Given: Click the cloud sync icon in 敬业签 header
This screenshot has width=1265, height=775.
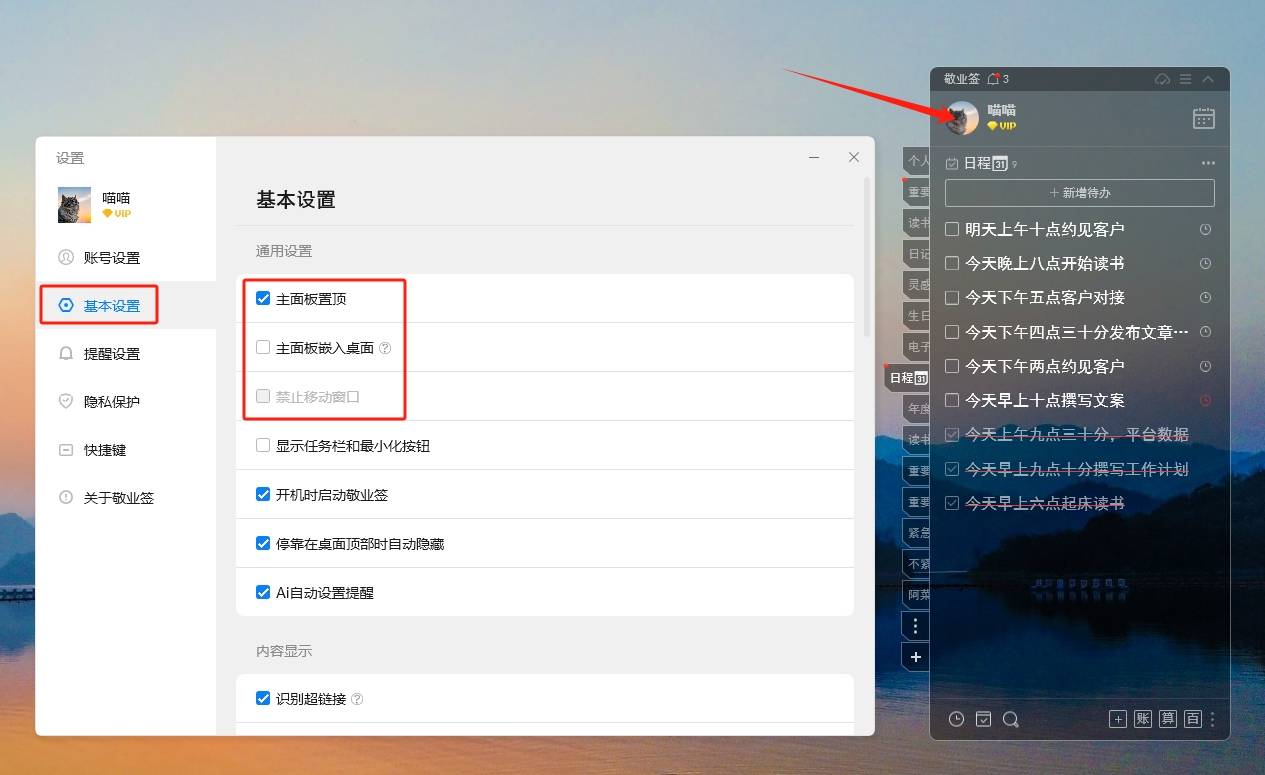Looking at the screenshot, I should tap(1162, 79).
